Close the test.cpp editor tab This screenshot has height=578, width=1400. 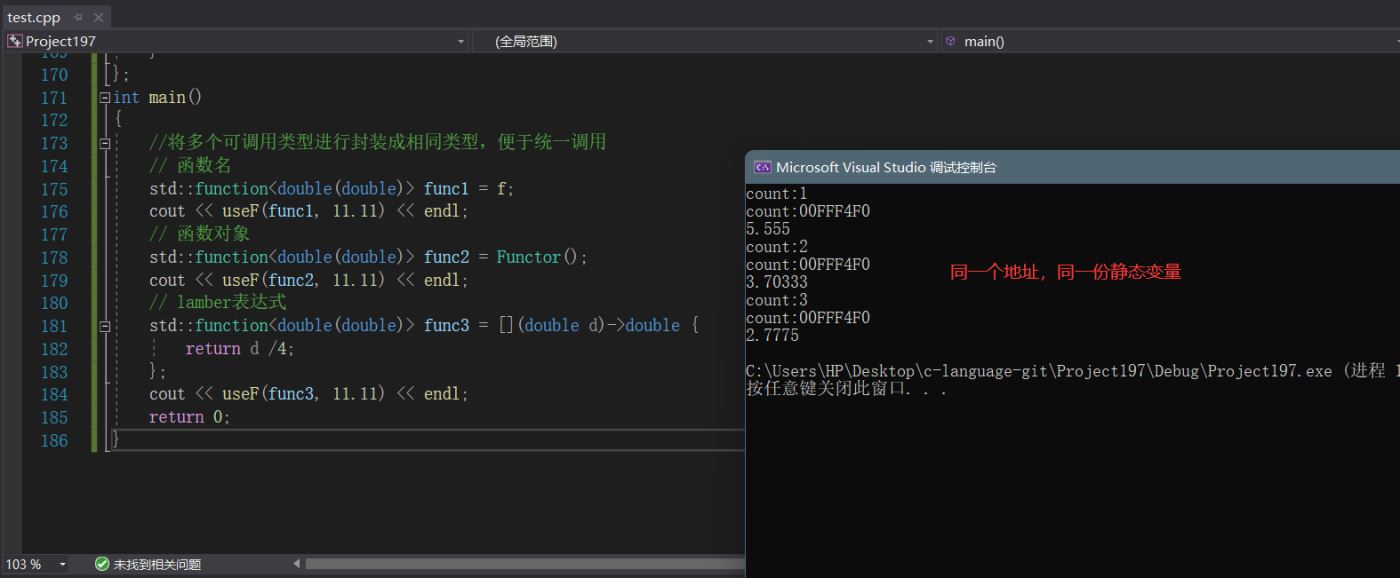tap(98, 18)
